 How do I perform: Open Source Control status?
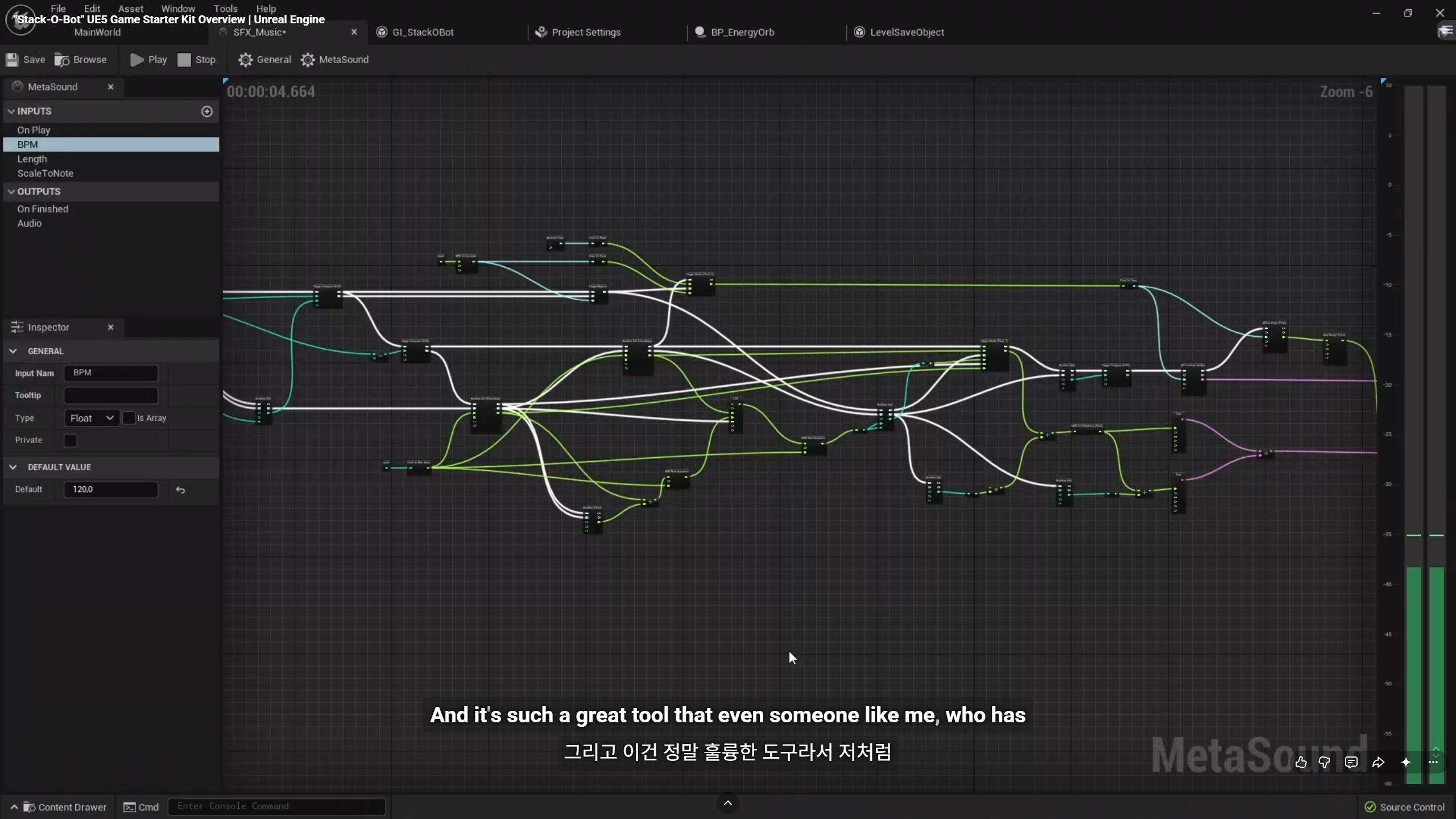pos(1404,807)
